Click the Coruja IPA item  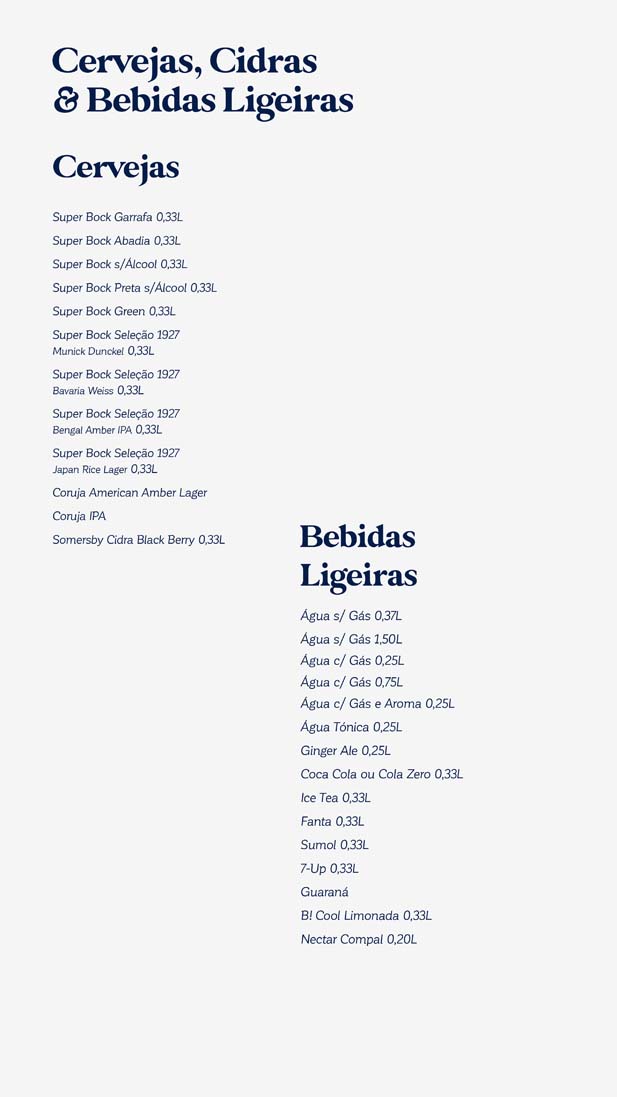[x=79, y=517]
